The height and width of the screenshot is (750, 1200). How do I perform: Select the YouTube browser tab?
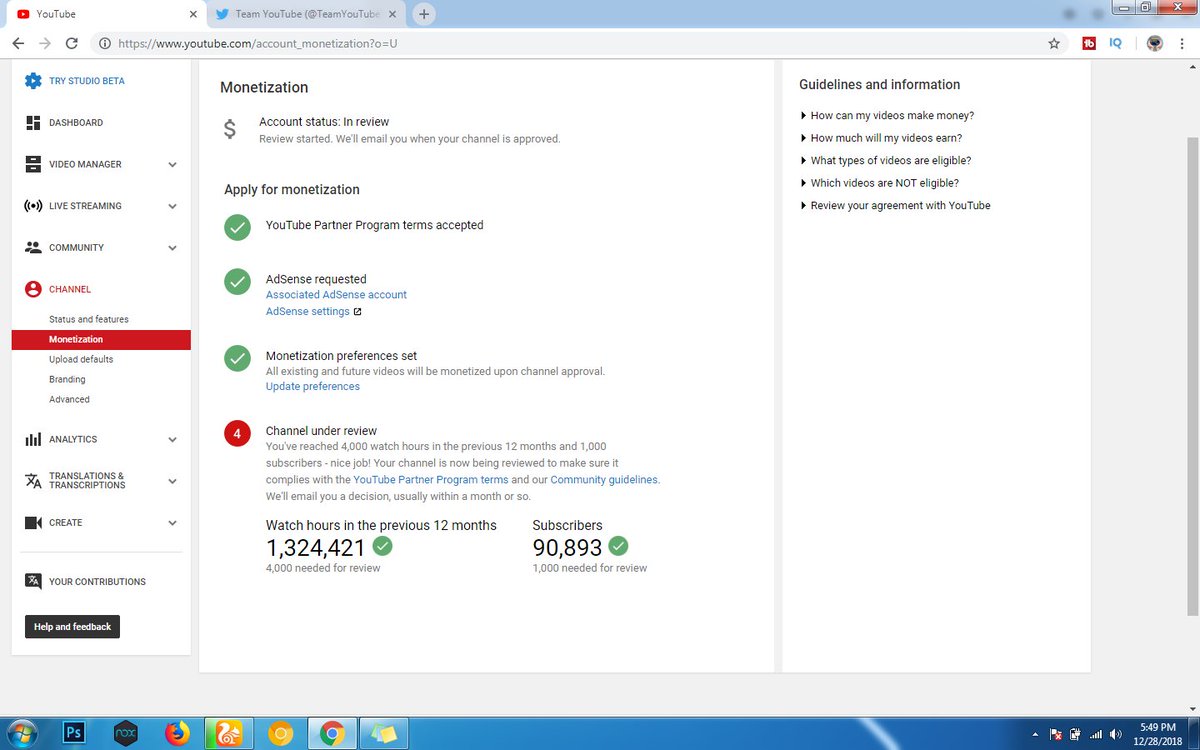pos(104,14)
